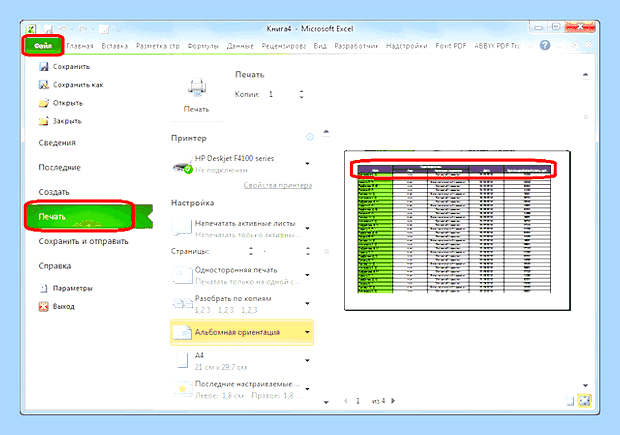Image resolution: width=620 pixels, height=435 pixels.
Task: Click the second Страницы range spinner
Action: click(308, 251)
